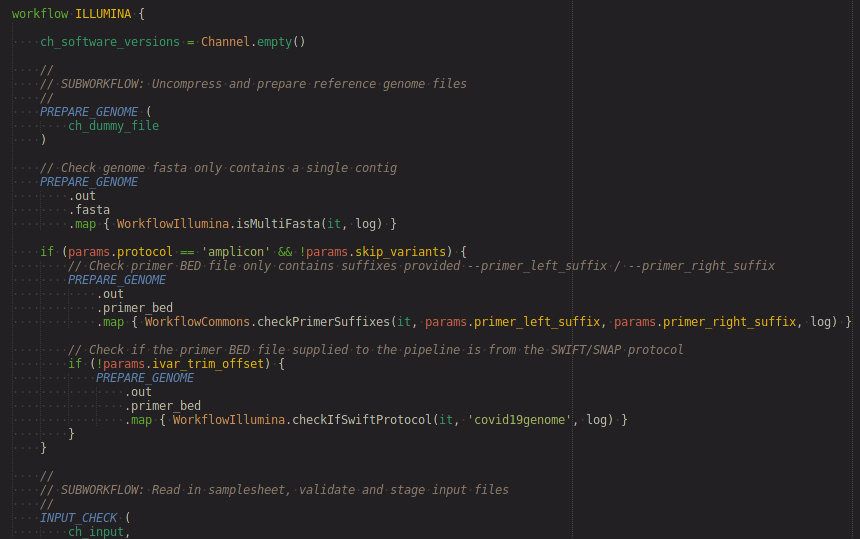
Task: Click 'log' argument in the isMultiFasta call
Action: 366,224
